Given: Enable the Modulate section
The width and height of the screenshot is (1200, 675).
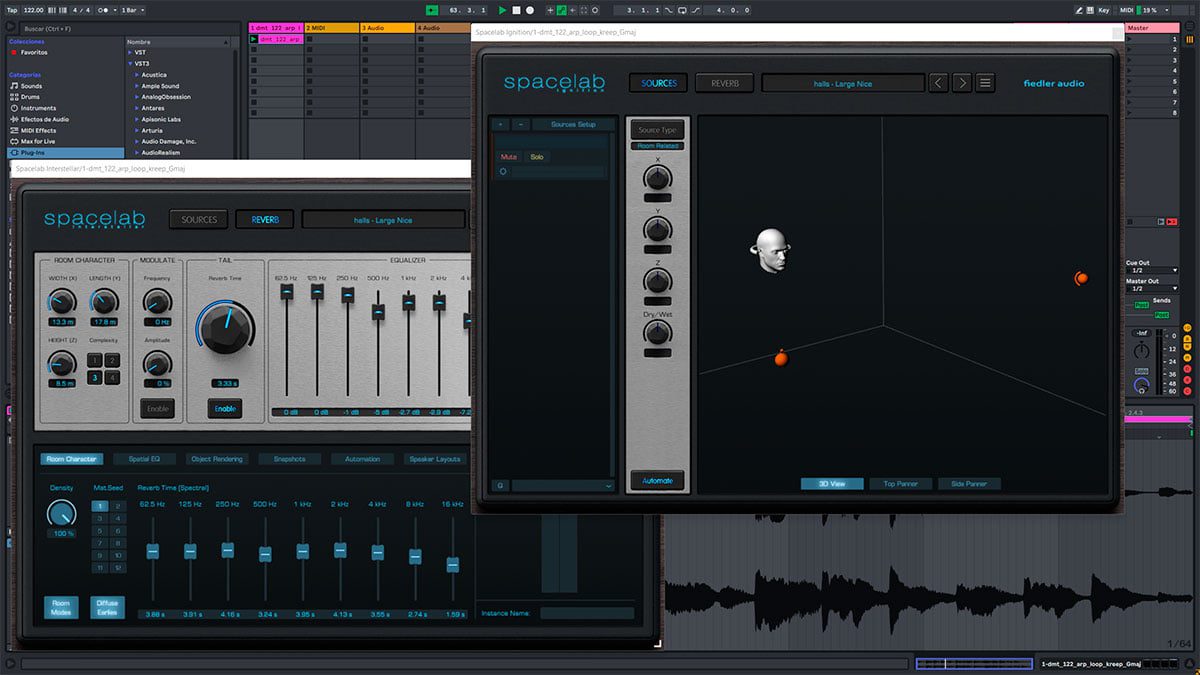Looking at the screenshot, I should click(157, 409).
